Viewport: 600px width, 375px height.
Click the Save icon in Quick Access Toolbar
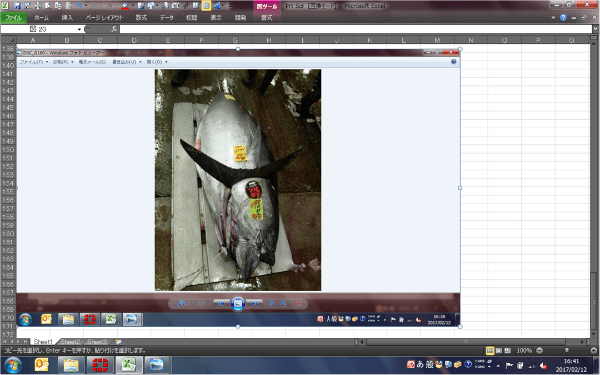click(17, 6)
